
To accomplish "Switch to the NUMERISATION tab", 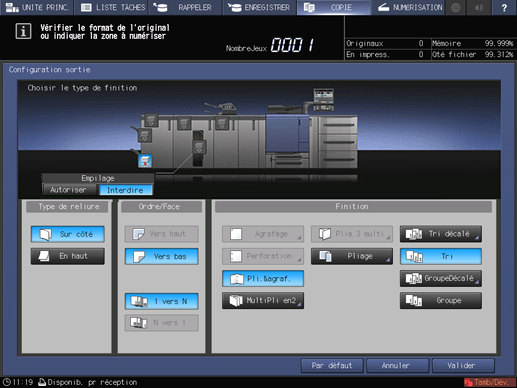I will pos(408,7).
